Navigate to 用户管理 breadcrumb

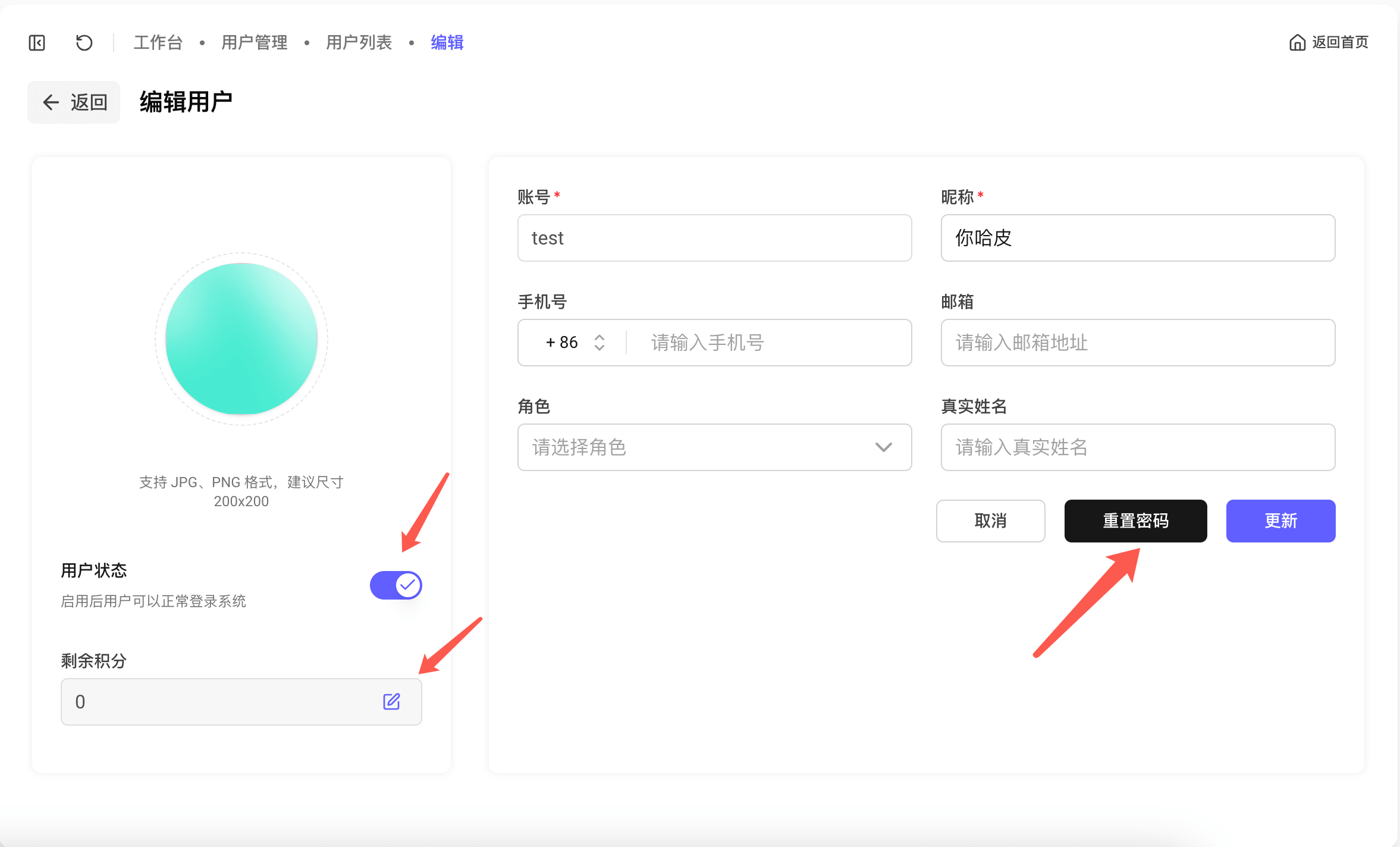pyautogui.click(x=254, y=43)
